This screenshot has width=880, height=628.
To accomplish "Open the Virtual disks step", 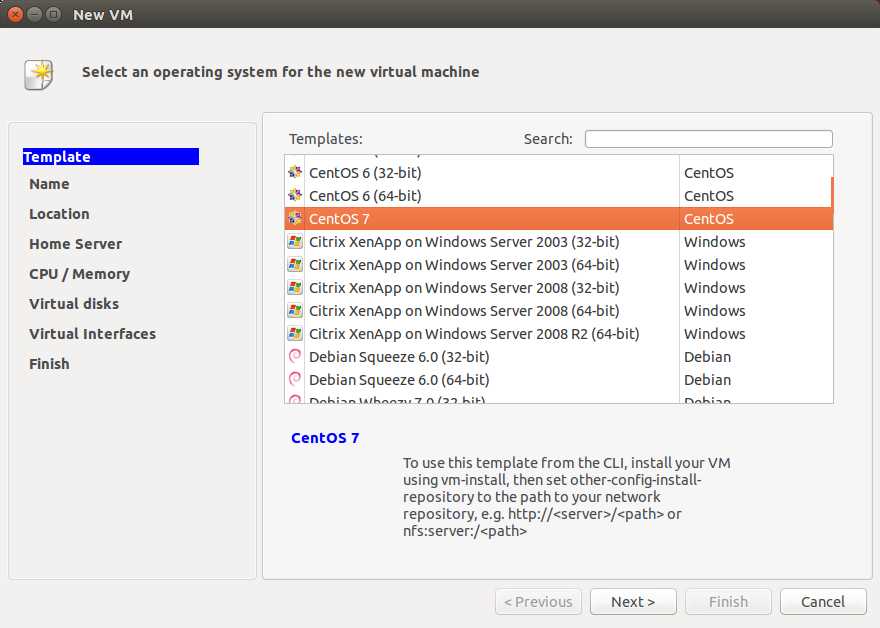I will [x=74, y=304].
